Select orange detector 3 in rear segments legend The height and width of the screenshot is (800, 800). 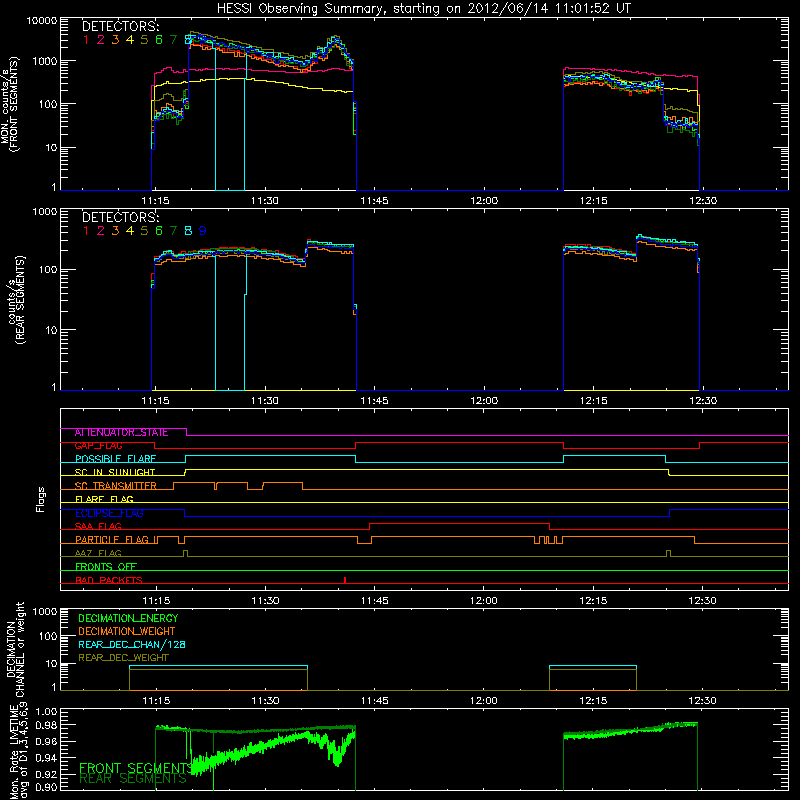click(115, 231)
